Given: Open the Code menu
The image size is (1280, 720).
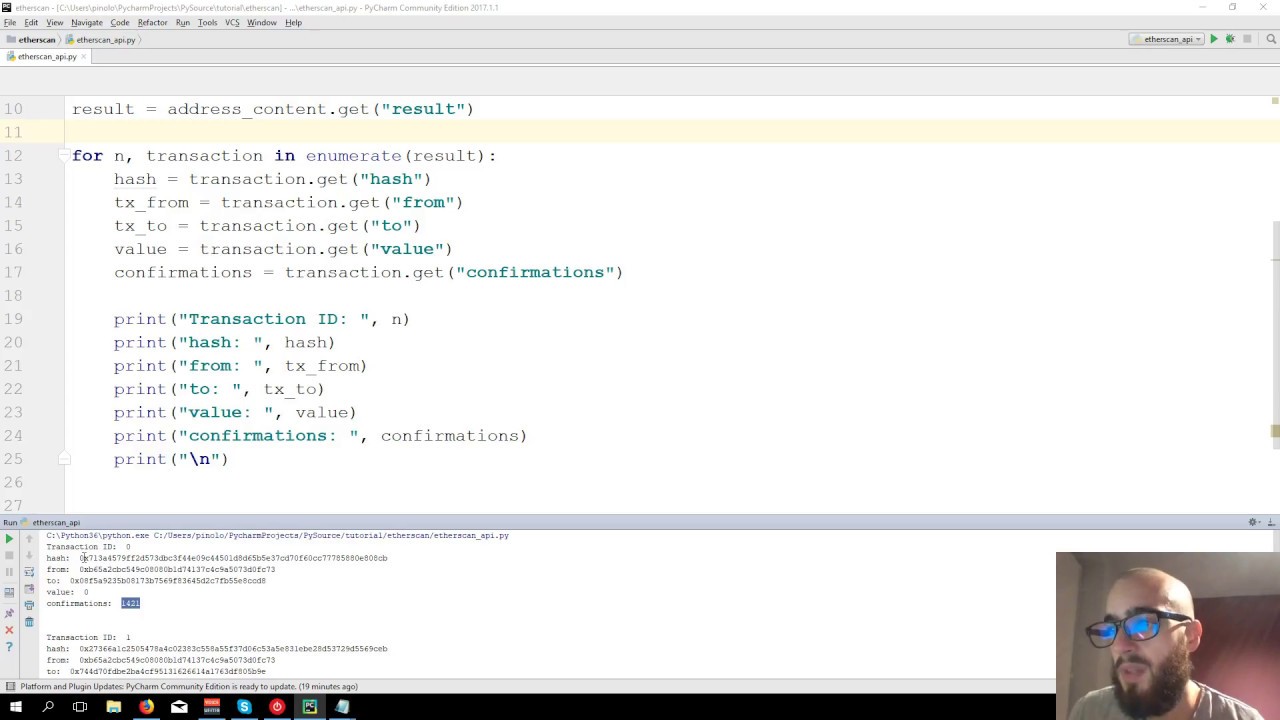Looking at the screenshot, I should coord(120,22).
